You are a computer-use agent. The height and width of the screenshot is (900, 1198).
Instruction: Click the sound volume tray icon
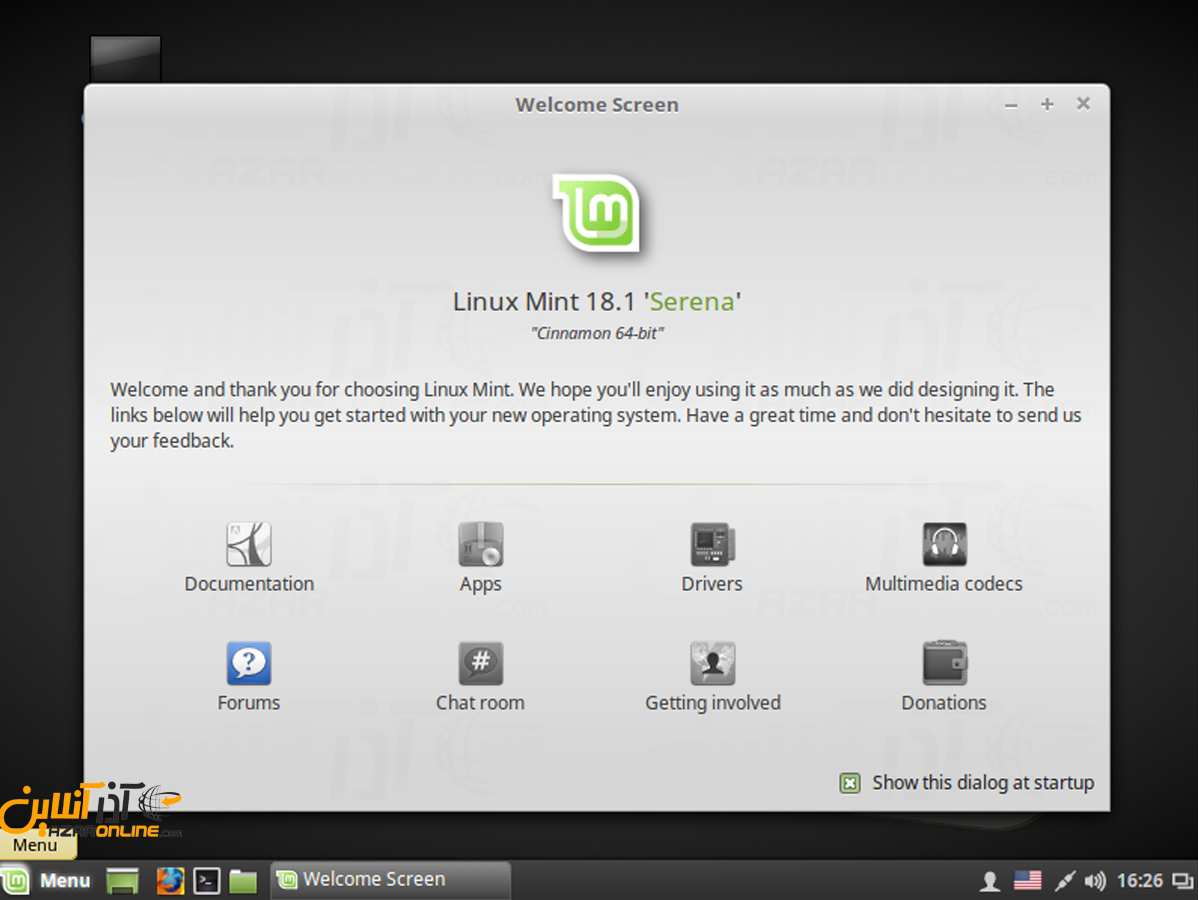pos(1095,881)
